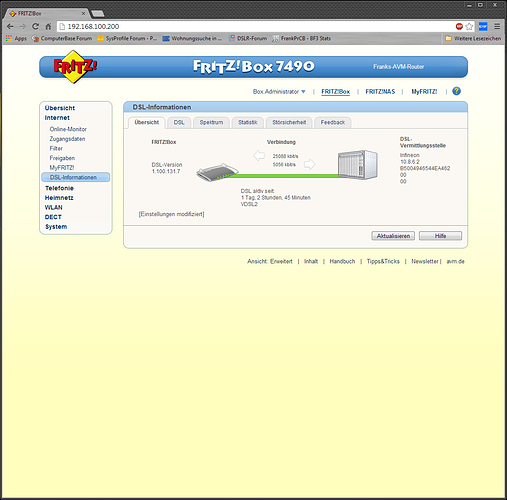Viewport: 507px width, 500px height.
Task: Click the browser back arrow
Action: click(x=10, y=26)
